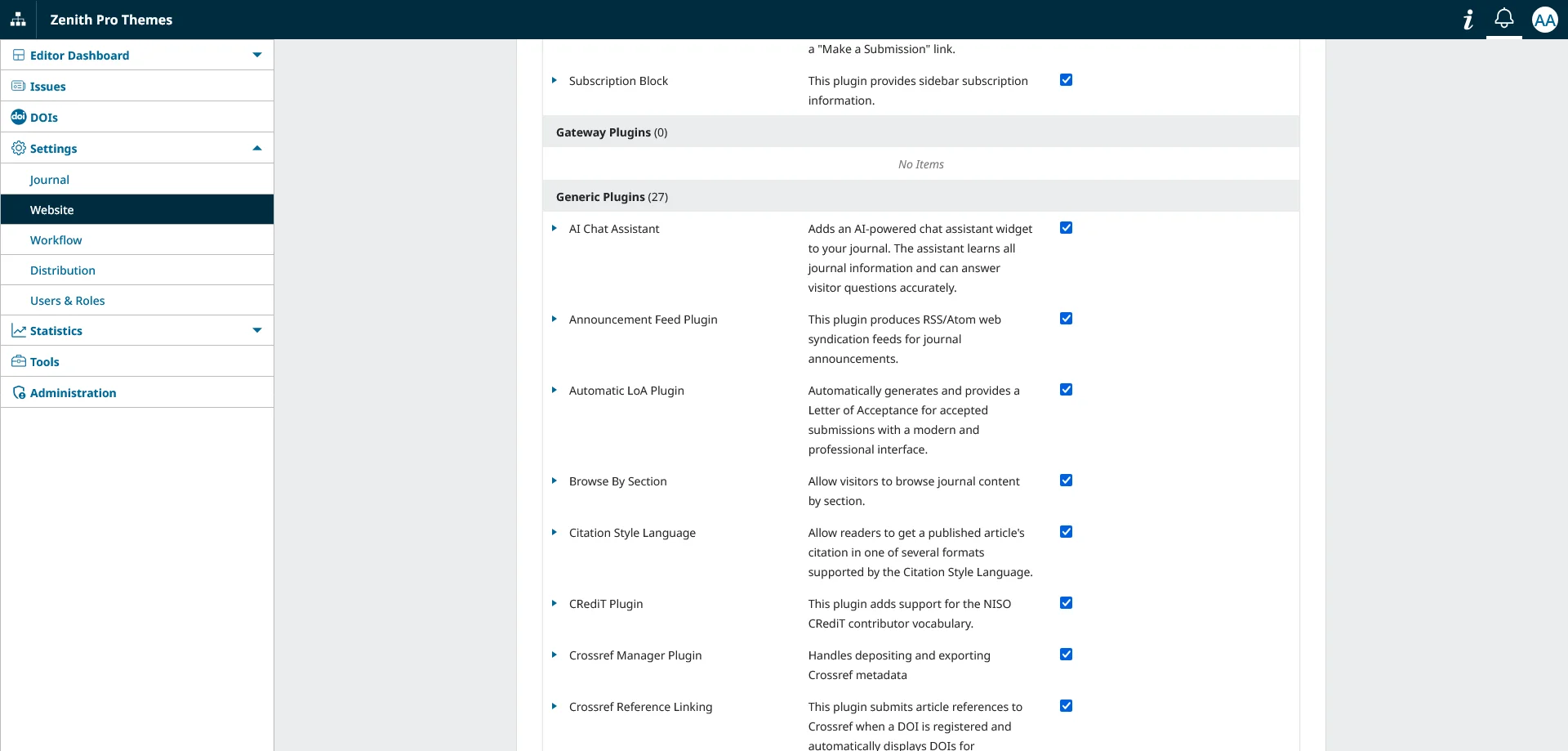The width and height of the screenshot is (1568, 751).
Task: Open the AA user avatar menu
Action: 1544,20
